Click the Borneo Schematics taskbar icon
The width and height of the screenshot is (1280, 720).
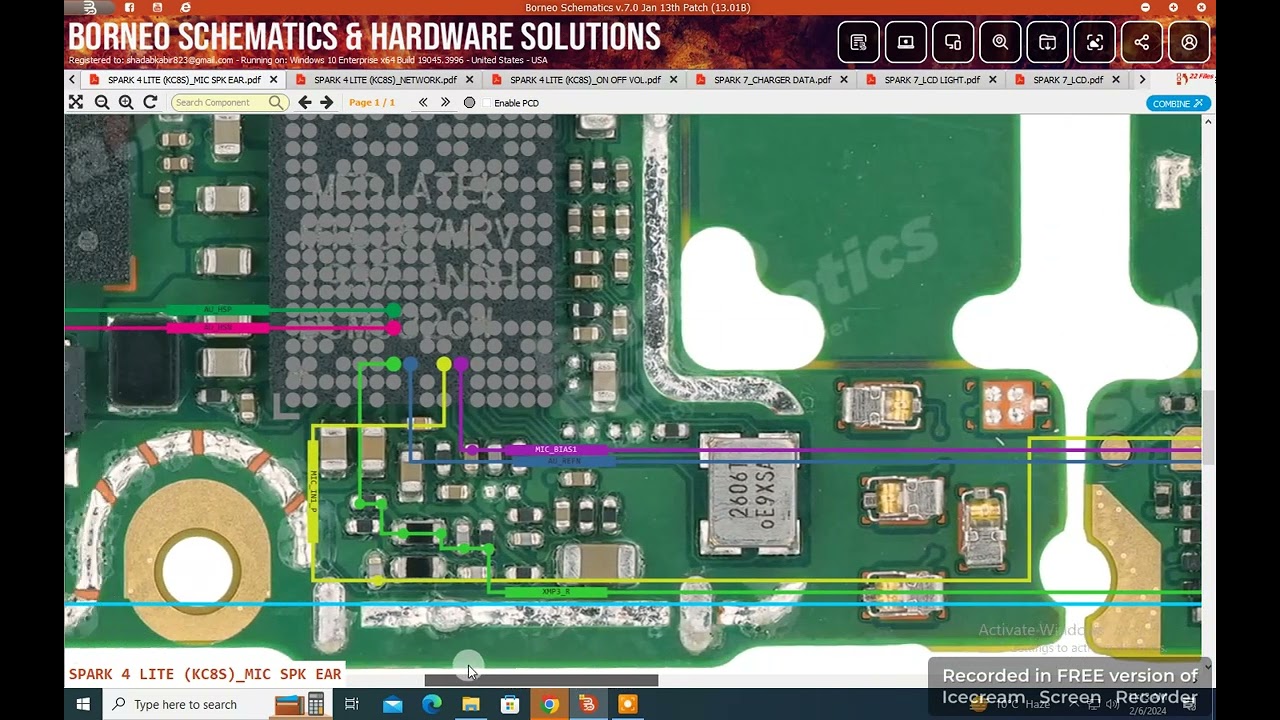pos(588,704)
